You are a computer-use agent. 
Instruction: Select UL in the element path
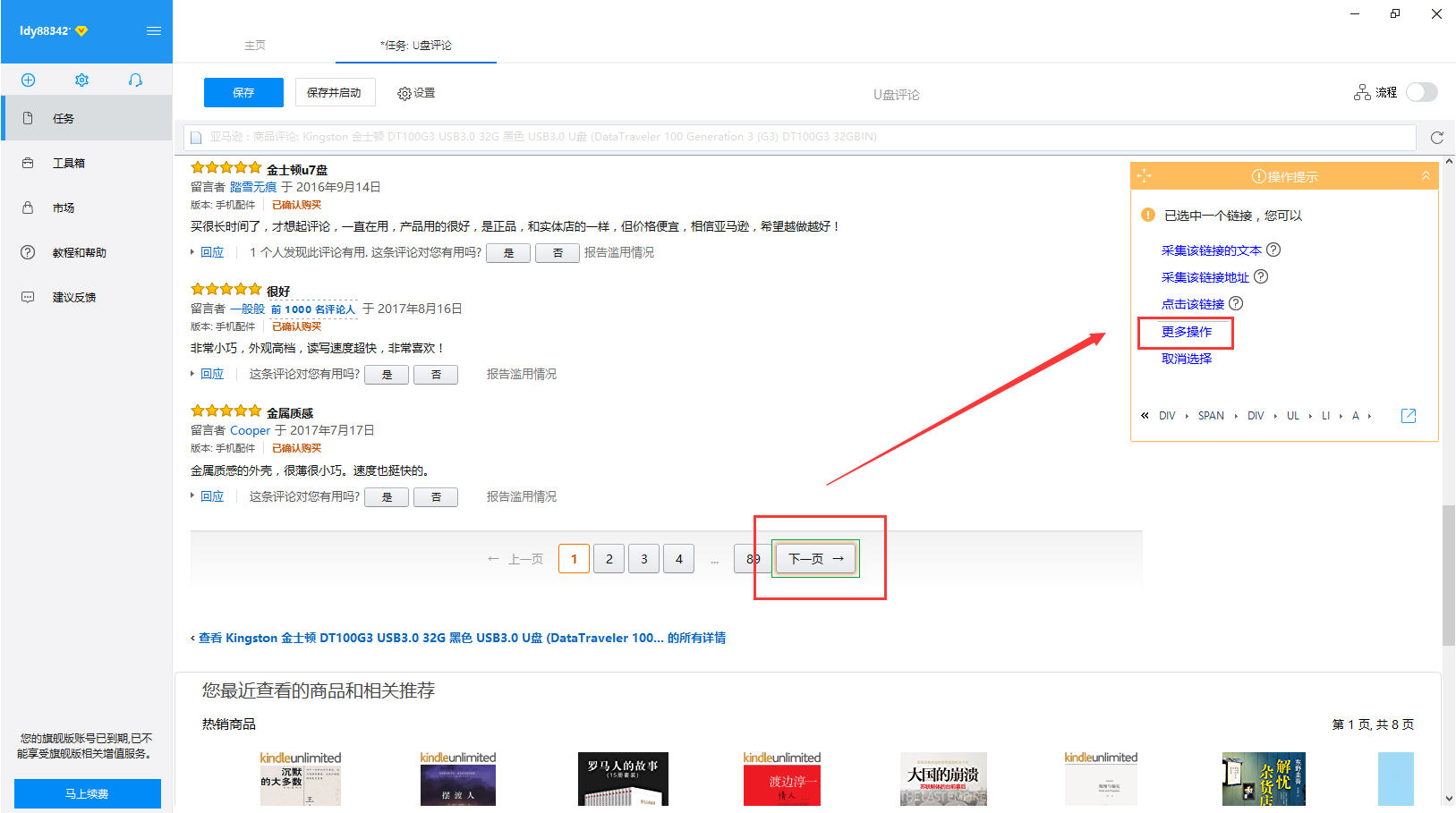coord(1293,416)
